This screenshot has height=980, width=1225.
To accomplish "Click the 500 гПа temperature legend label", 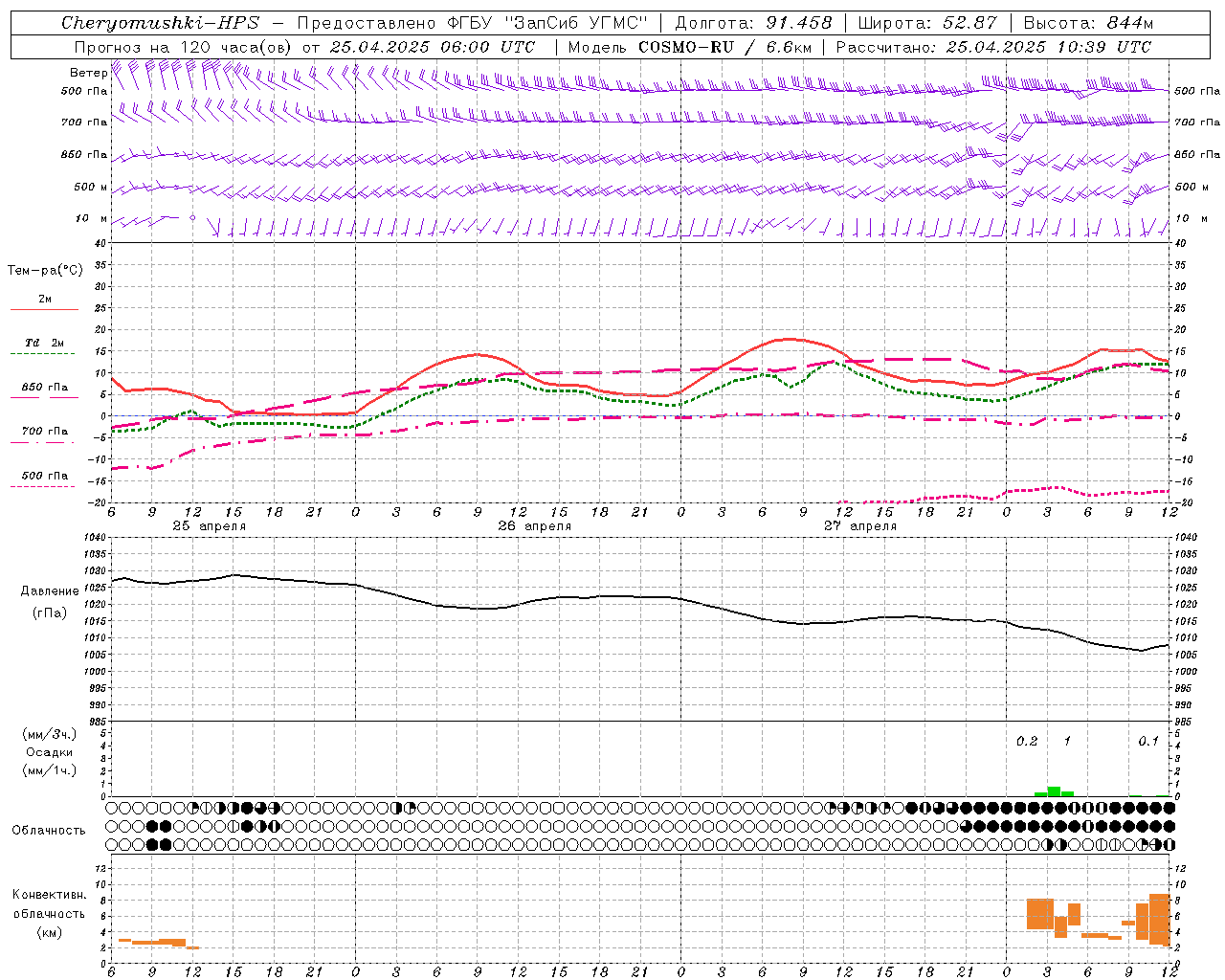I will [x=45, y=476].
